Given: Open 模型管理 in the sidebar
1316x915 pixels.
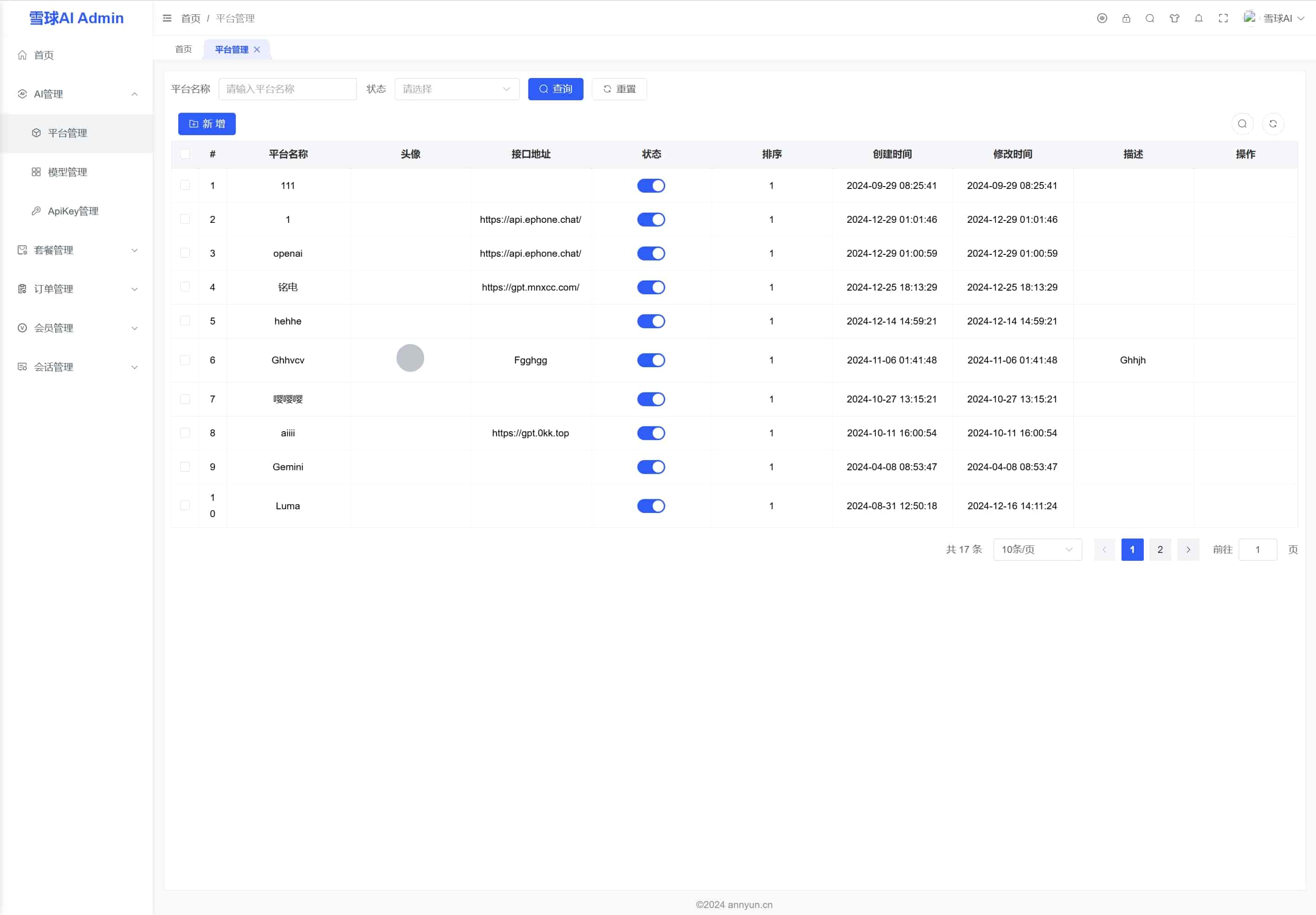Looking at the screenshot, I should [67, 172].
